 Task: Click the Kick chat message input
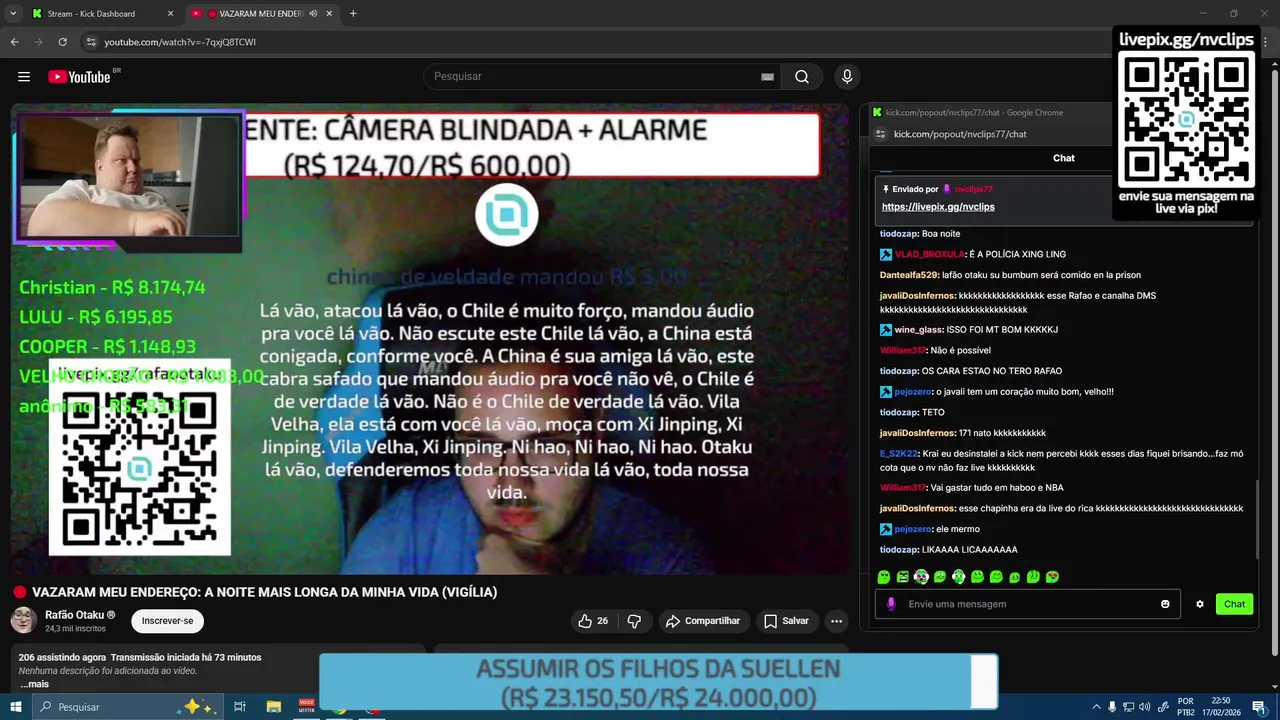click(x=1028, y=604)
